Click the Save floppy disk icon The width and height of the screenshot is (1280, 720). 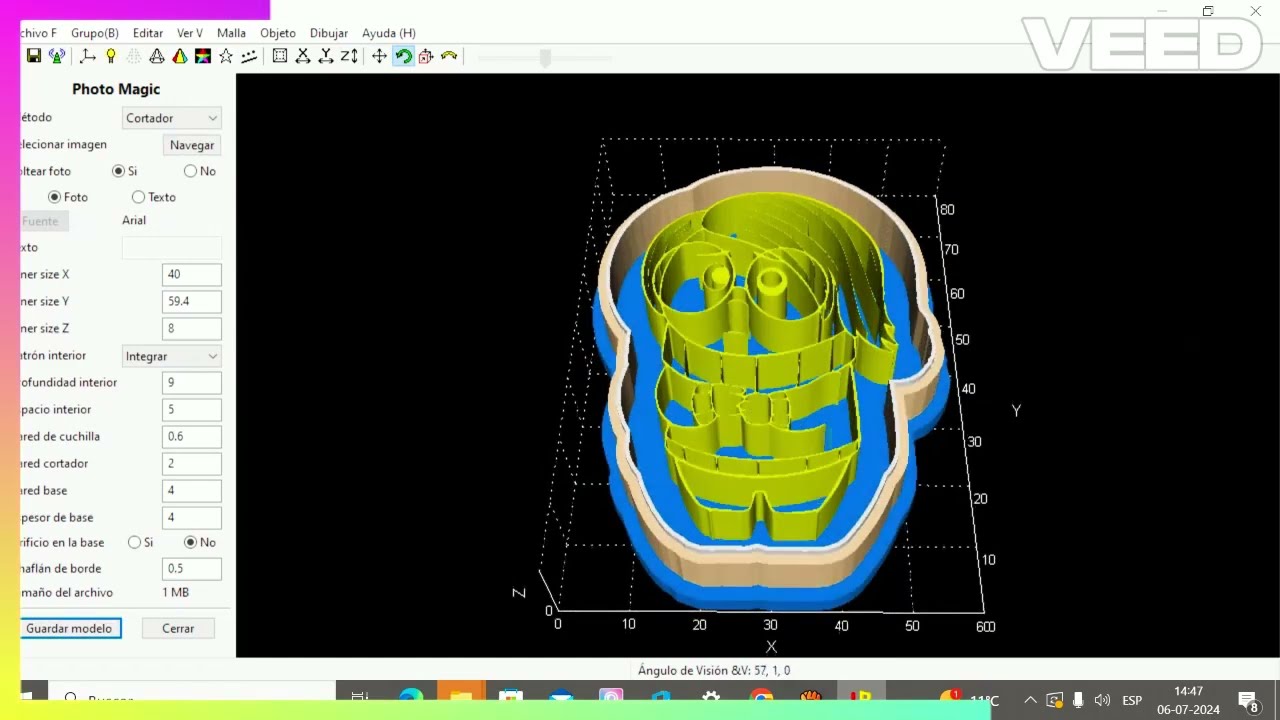pyautogui.click(x=34, y=56)
